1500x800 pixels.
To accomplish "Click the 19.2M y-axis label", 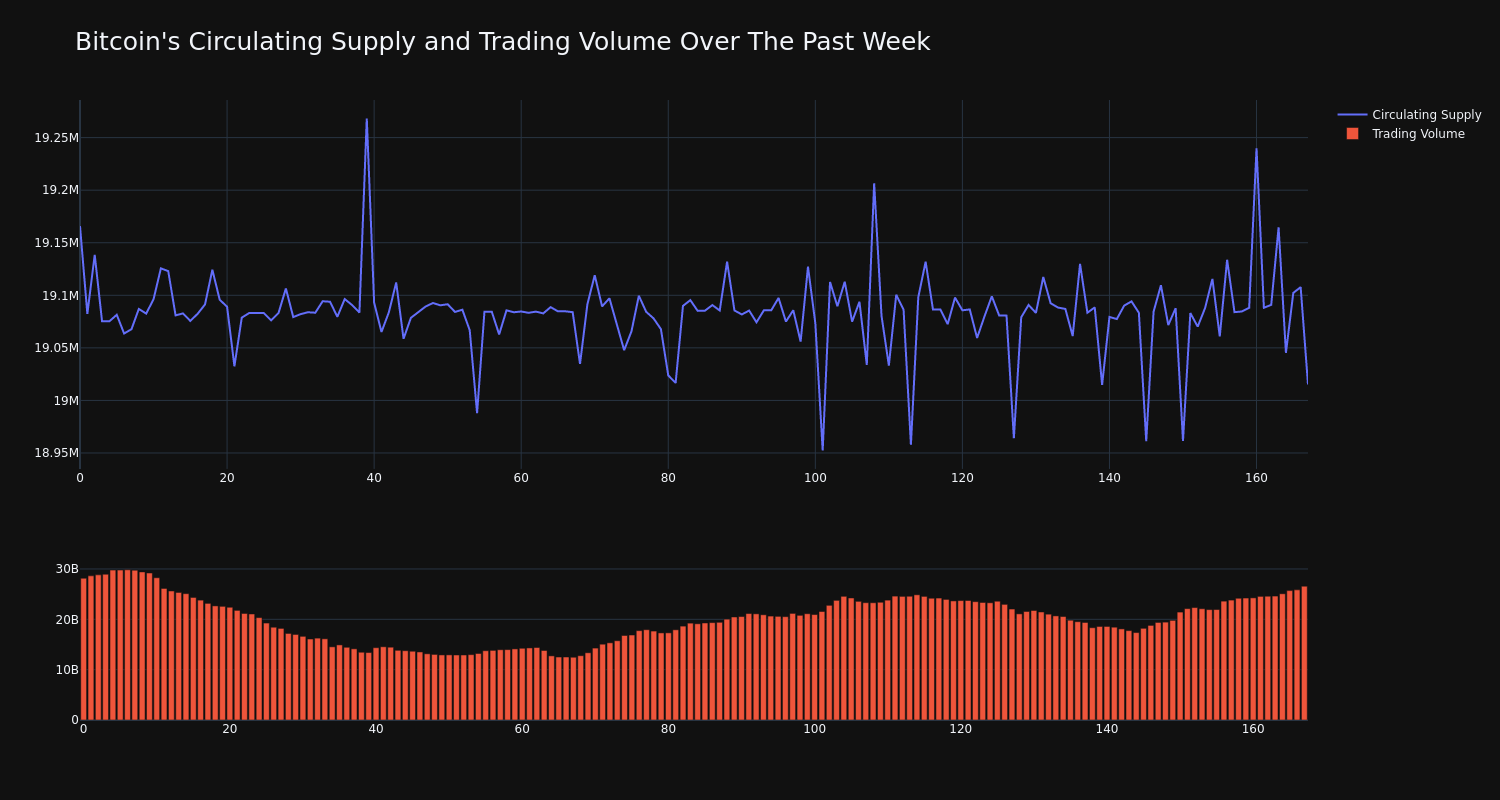I will coord(60,190).
